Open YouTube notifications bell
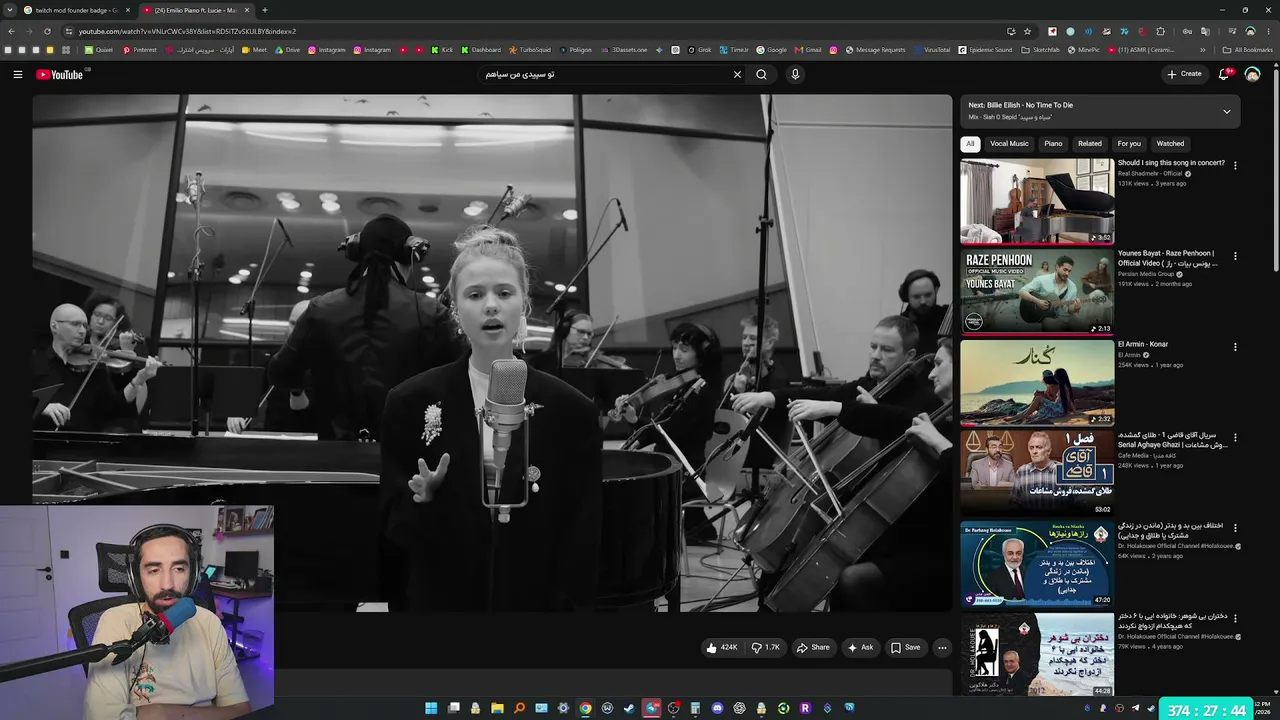Viewport: 1280px width, 720px height. tap(1224, 74)
